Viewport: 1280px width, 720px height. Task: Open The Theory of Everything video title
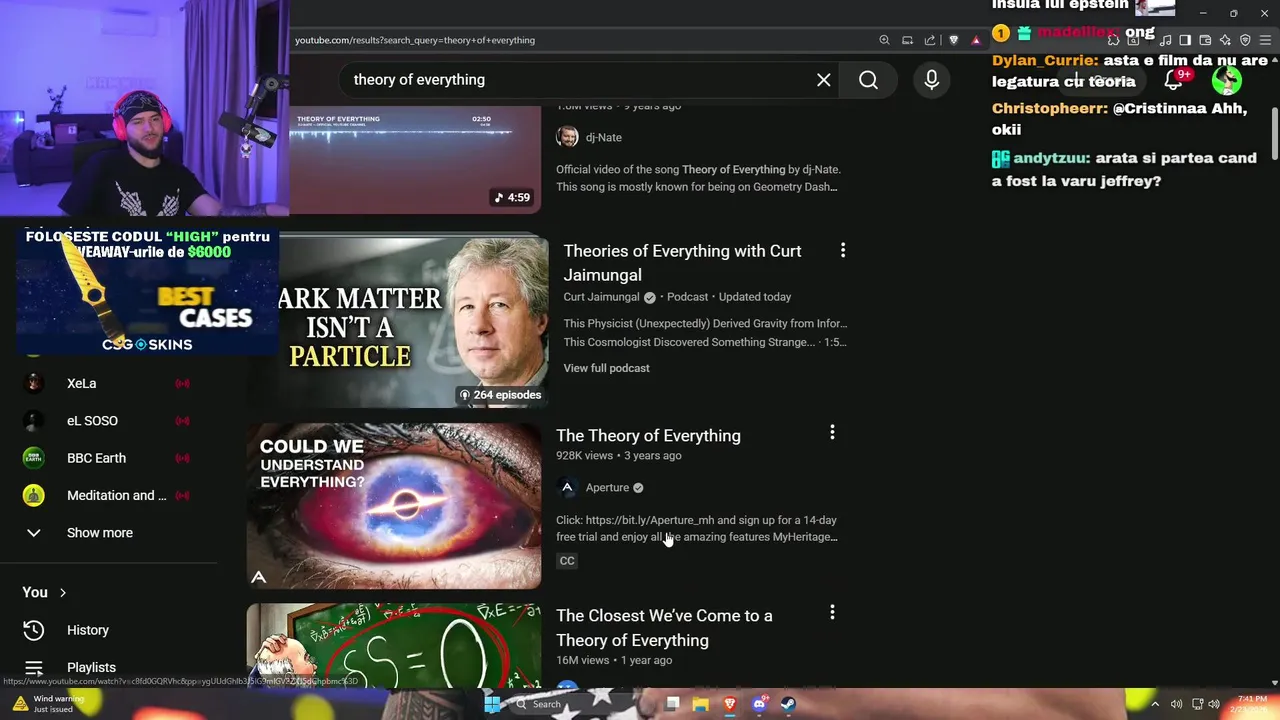point(648,436)
